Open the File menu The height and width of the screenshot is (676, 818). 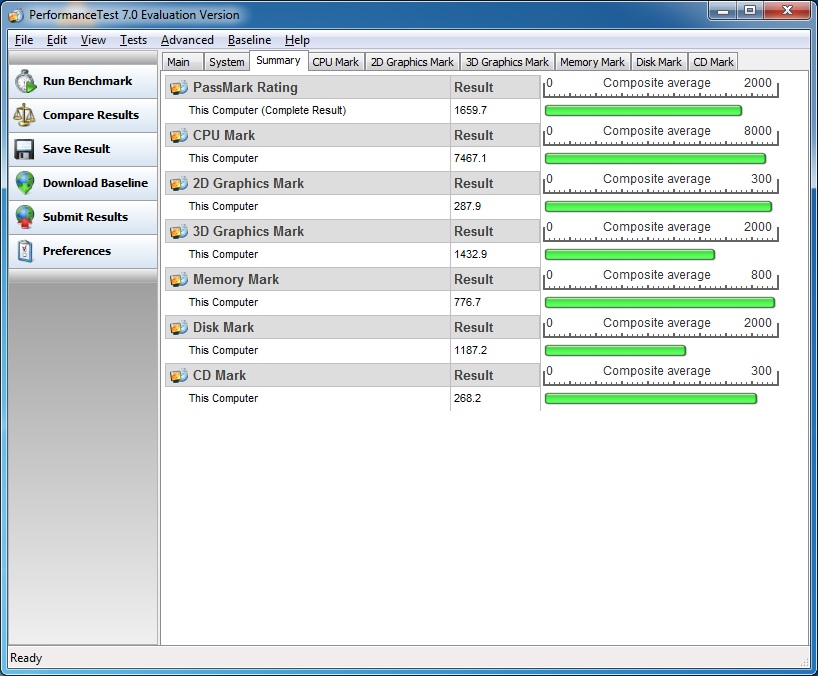[x=24, y=40]
